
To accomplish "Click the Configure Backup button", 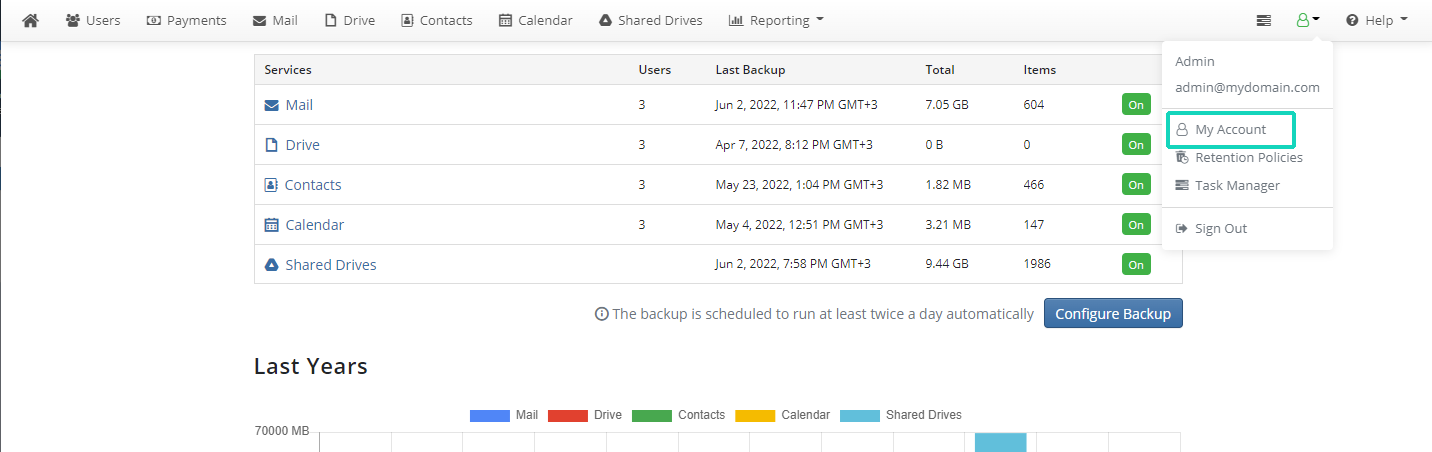I will (x=1113, y=313).
